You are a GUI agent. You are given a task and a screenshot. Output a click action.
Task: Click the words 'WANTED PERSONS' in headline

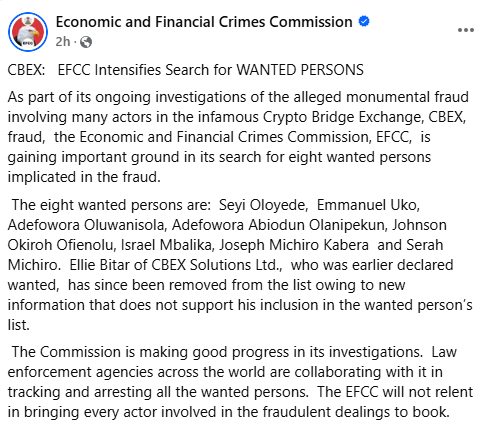tap(300, 70)
